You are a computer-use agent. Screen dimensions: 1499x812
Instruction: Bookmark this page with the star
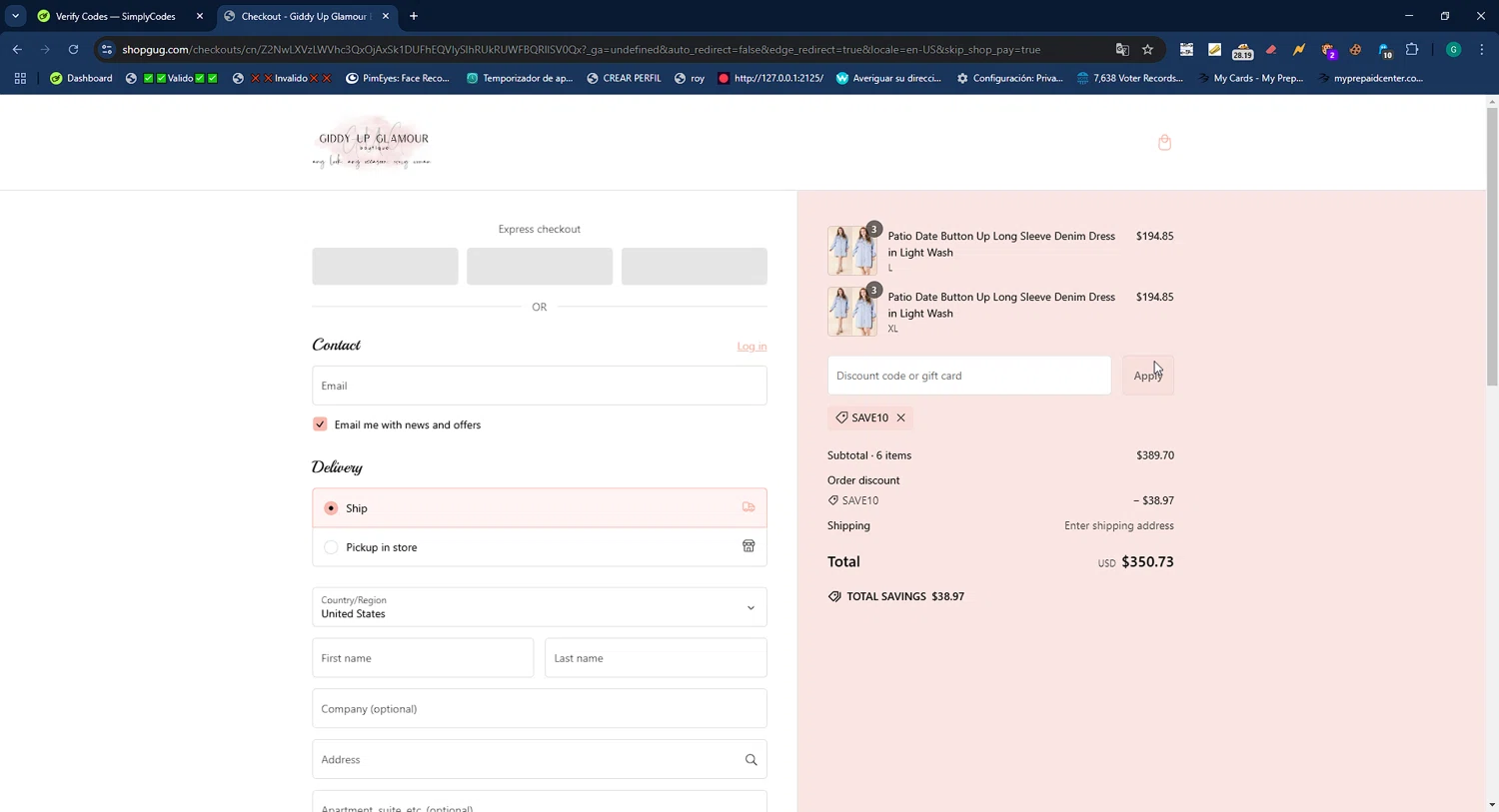point(1147,49)
